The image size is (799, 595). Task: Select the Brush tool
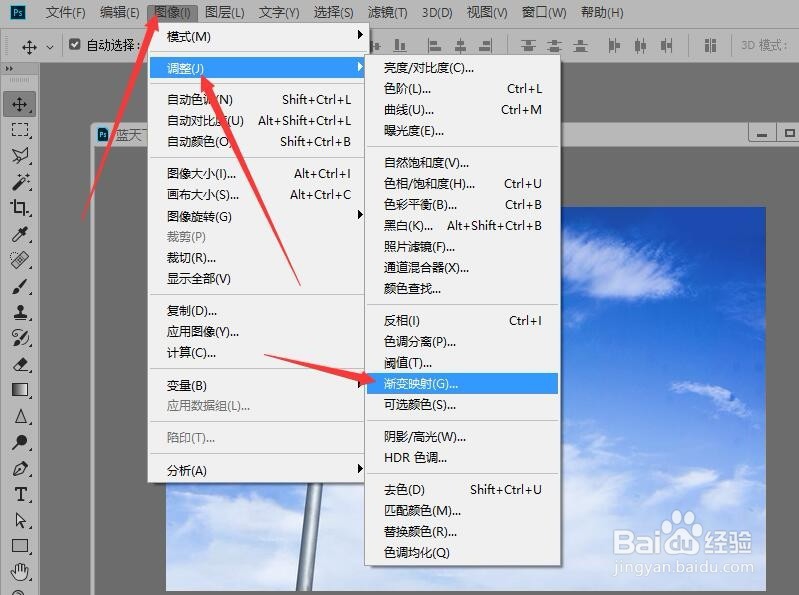[x=19, y=286]
